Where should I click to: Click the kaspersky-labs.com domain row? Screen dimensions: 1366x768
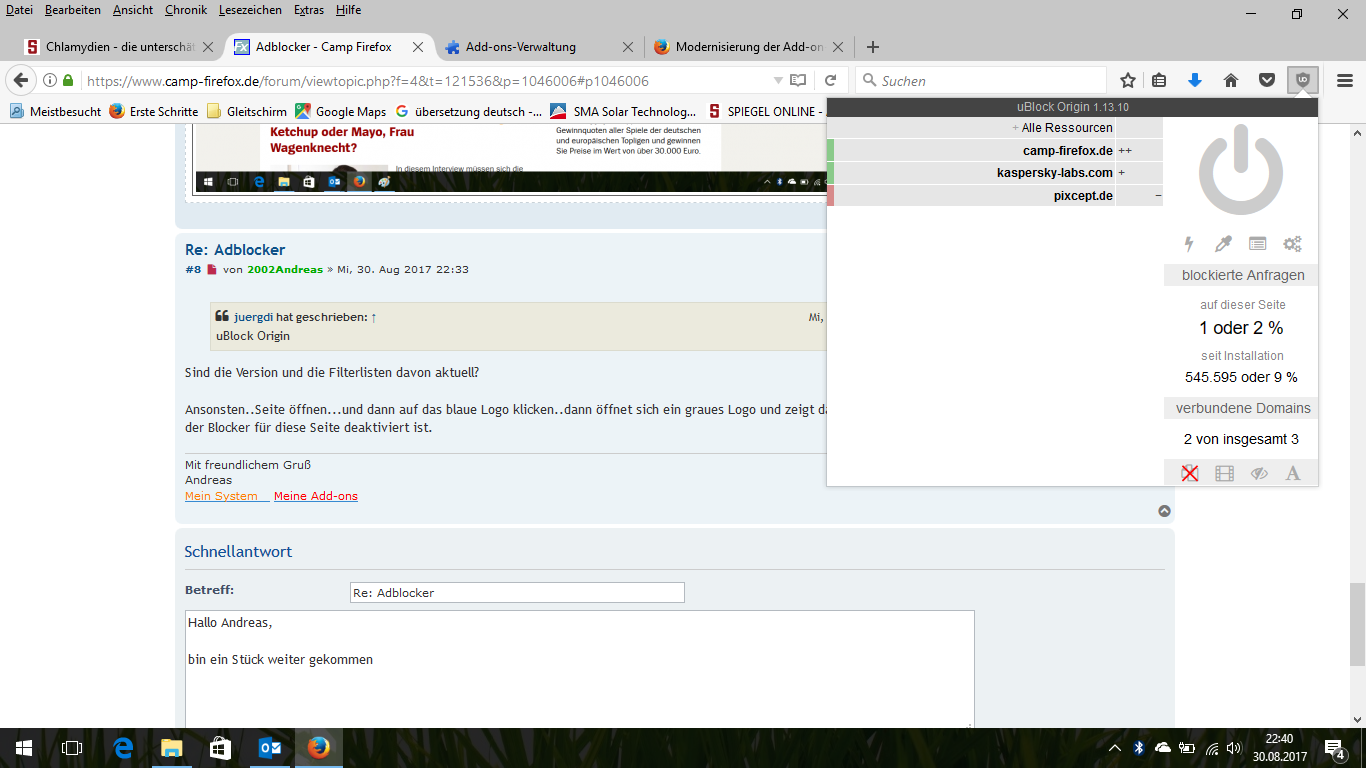point(995,173)
